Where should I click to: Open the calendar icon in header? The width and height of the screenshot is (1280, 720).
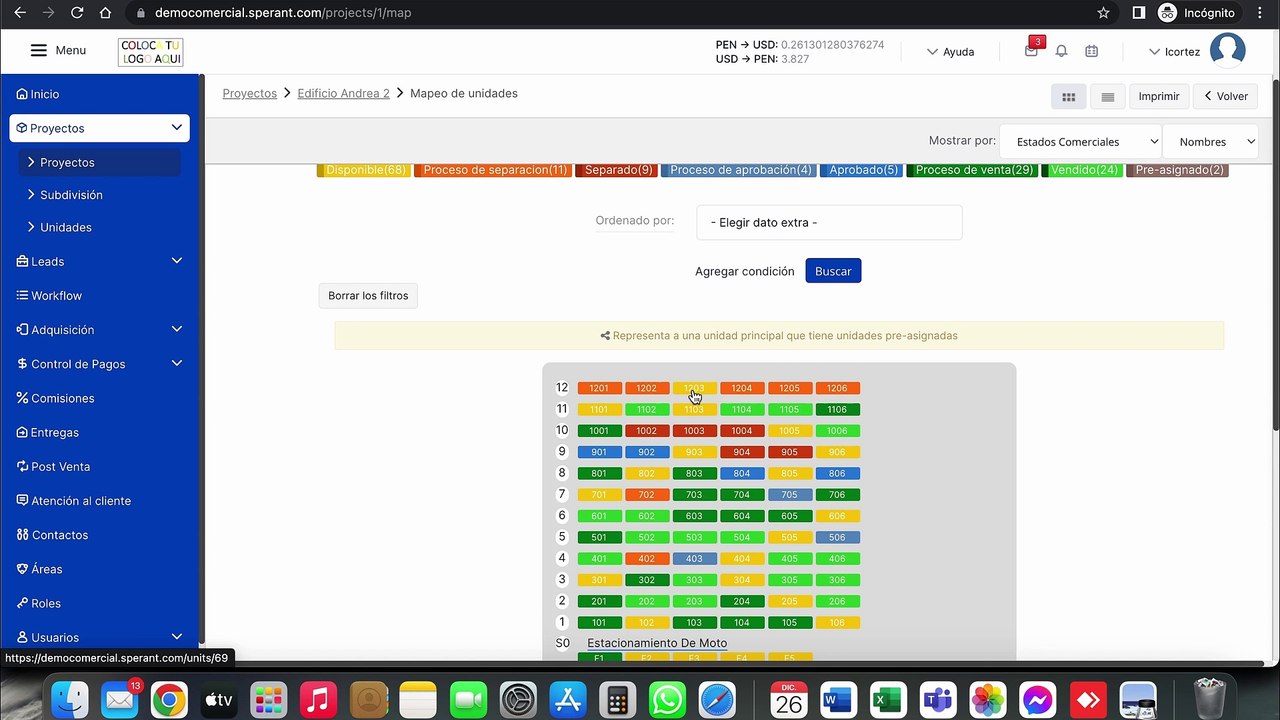point(1091,51)
